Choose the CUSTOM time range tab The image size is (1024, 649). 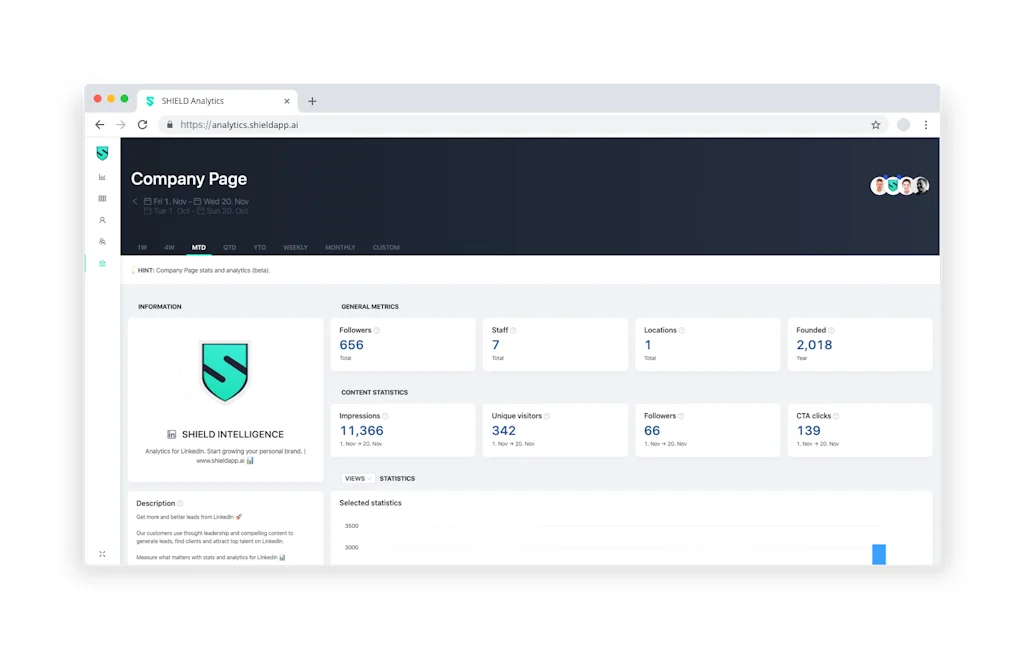[386, 247]
